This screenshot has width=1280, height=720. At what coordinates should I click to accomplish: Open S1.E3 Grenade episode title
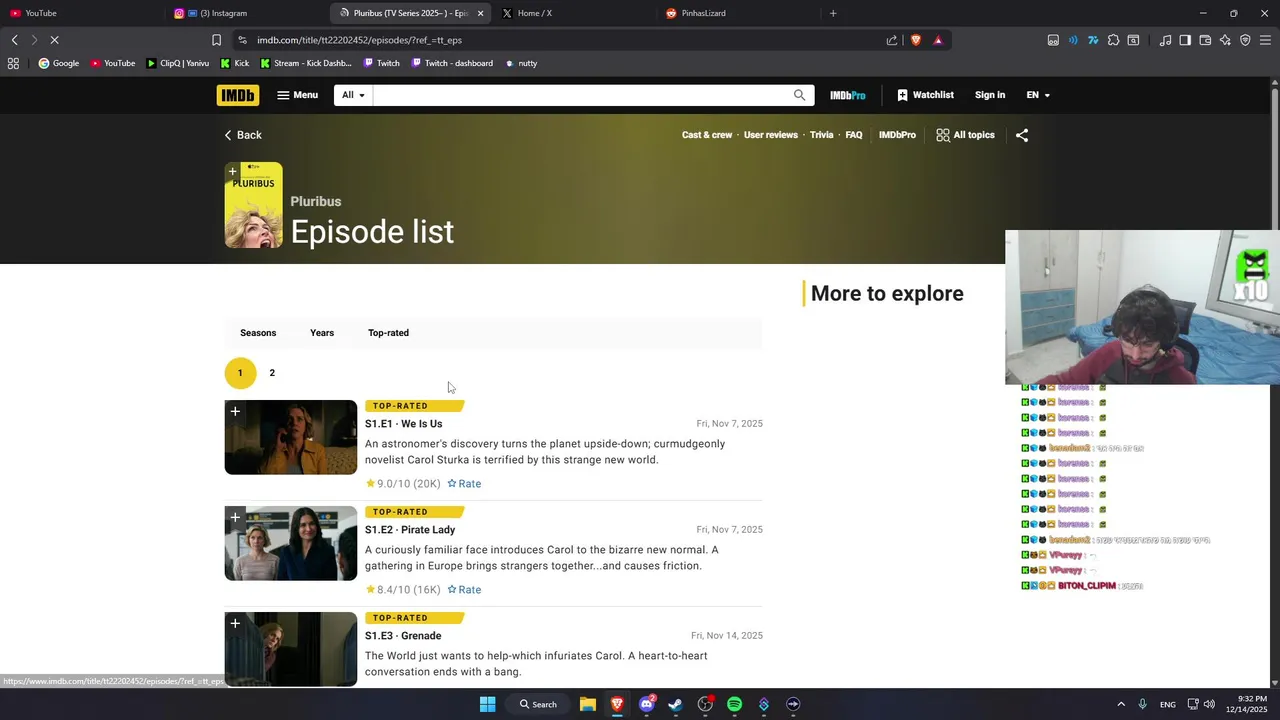click(403, 636)
